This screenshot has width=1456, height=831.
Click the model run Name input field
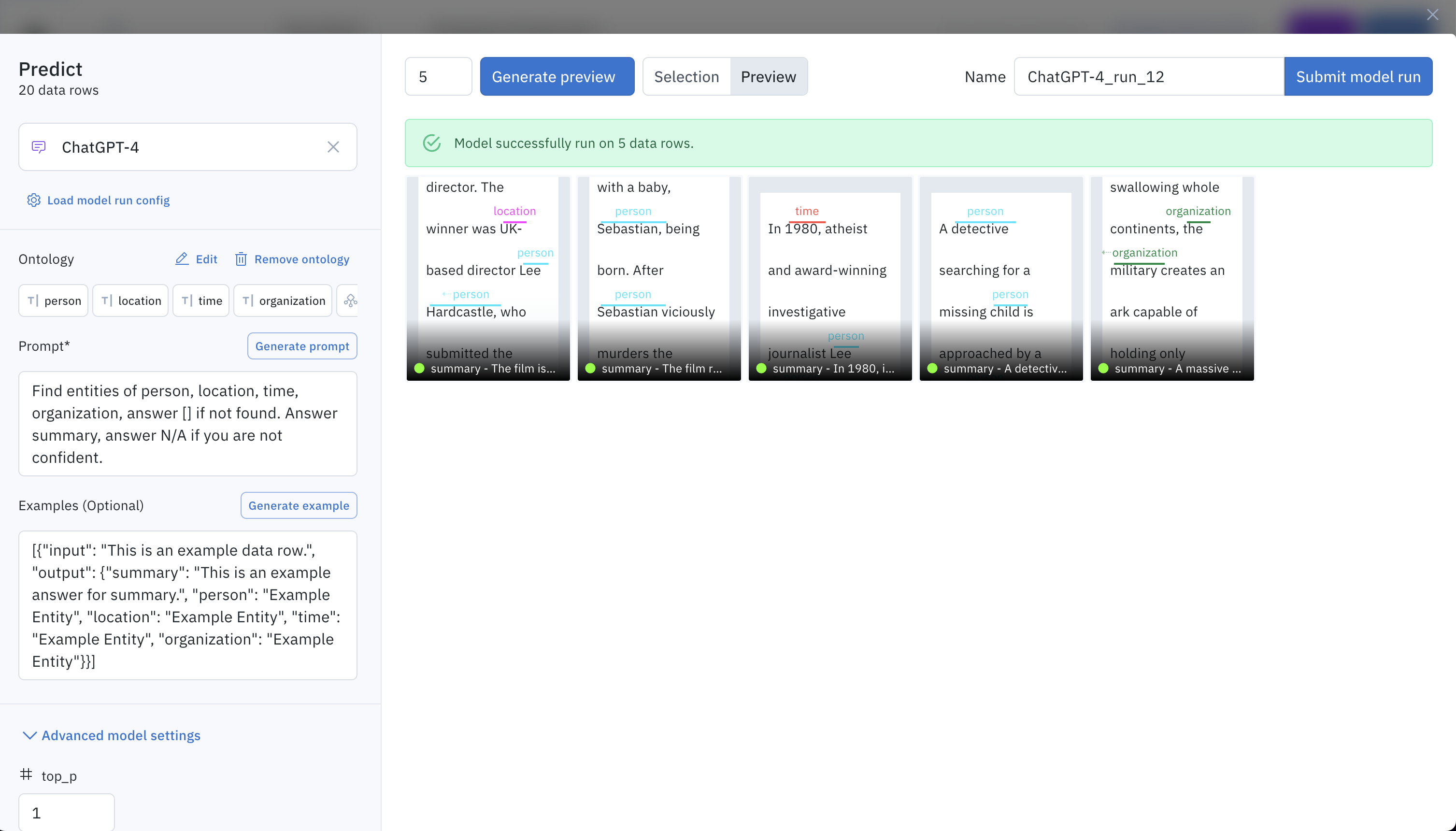tap(1148, 76)
